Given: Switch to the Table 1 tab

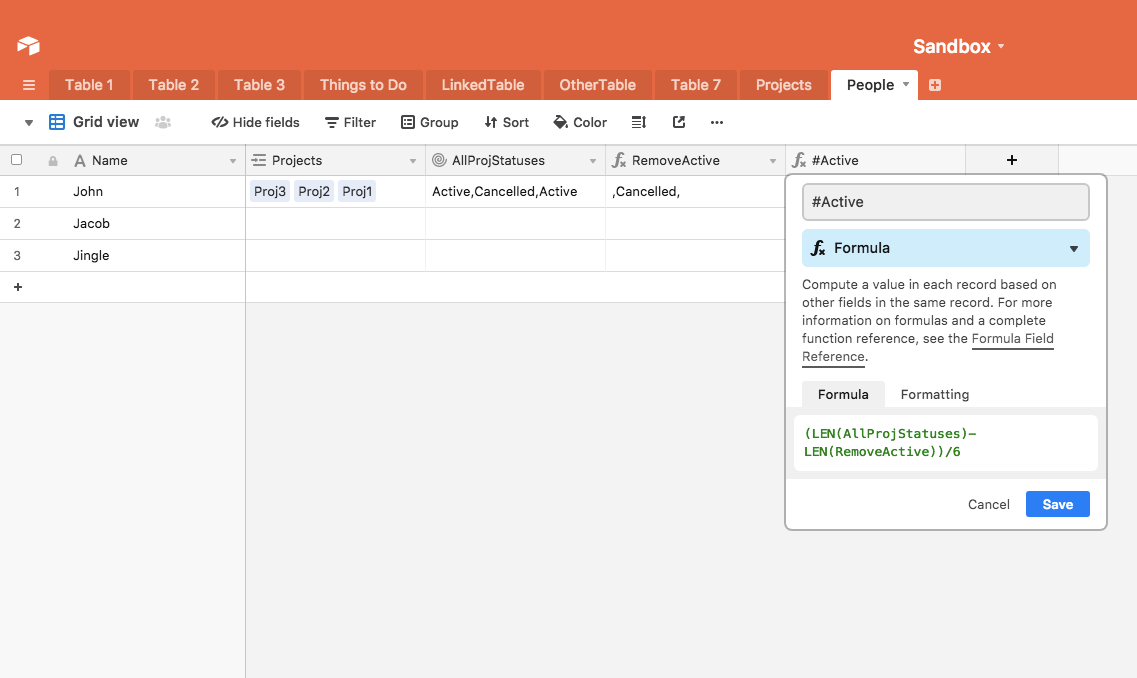Looking at the screenshot, I should click(89, 85).
